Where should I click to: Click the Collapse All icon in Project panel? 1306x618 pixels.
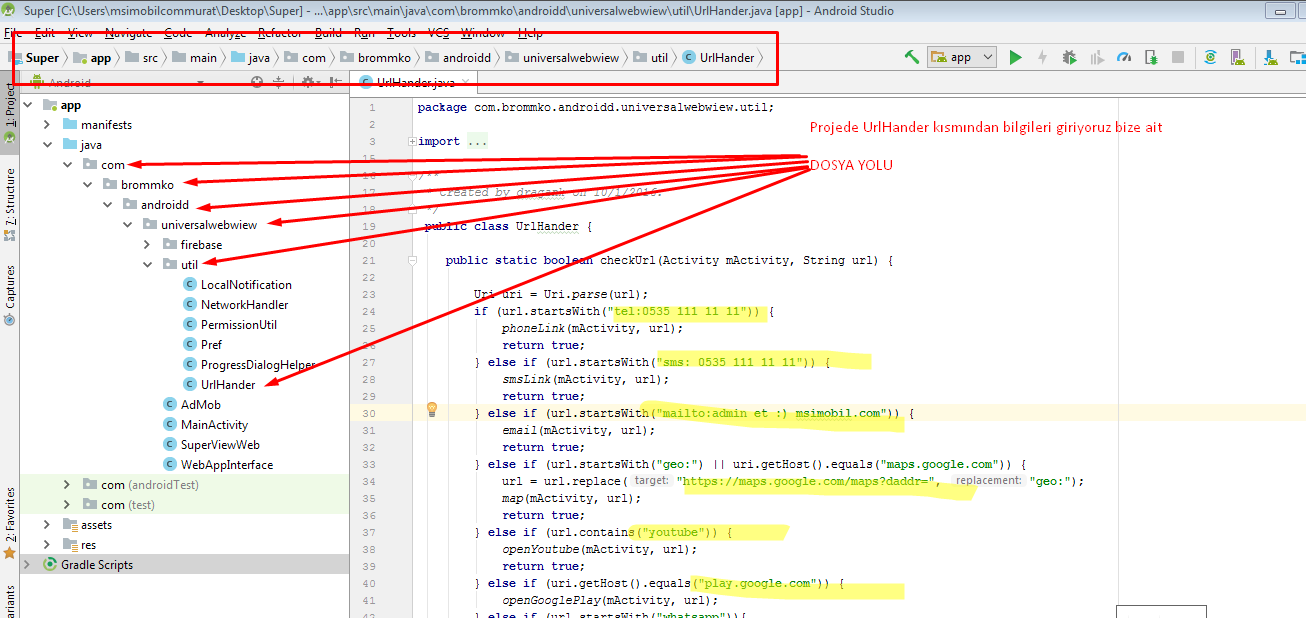279,83
